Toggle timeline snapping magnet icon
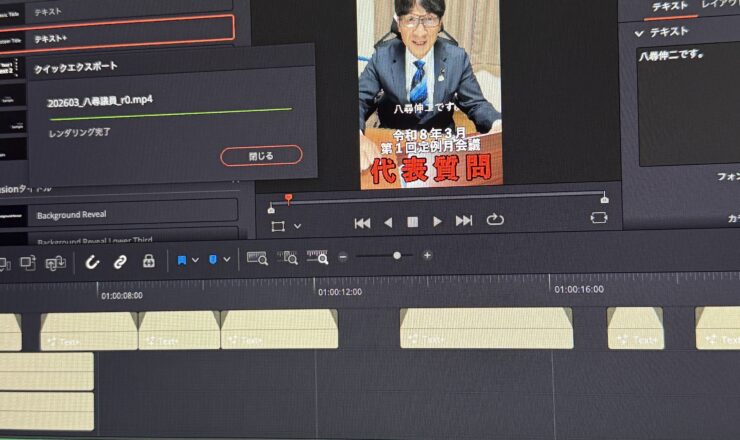This screenshot has width=740, height=440. pos(92,261)
